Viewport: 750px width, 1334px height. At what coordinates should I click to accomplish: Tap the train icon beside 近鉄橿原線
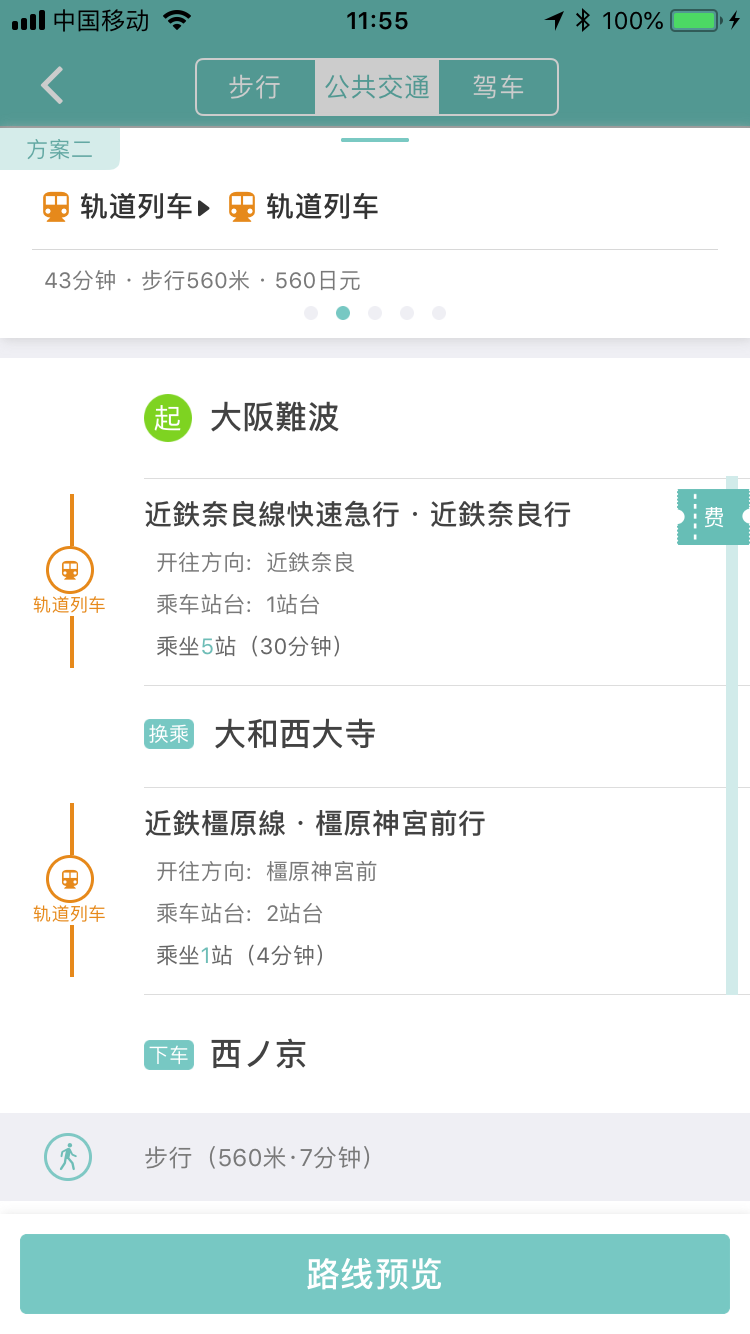pos(70,879)
